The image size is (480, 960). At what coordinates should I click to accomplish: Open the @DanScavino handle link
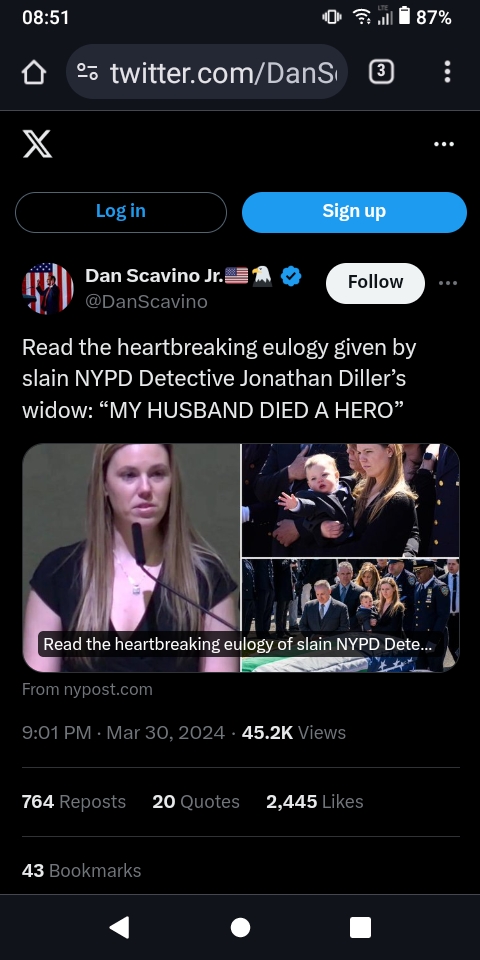tap(146, 302)
